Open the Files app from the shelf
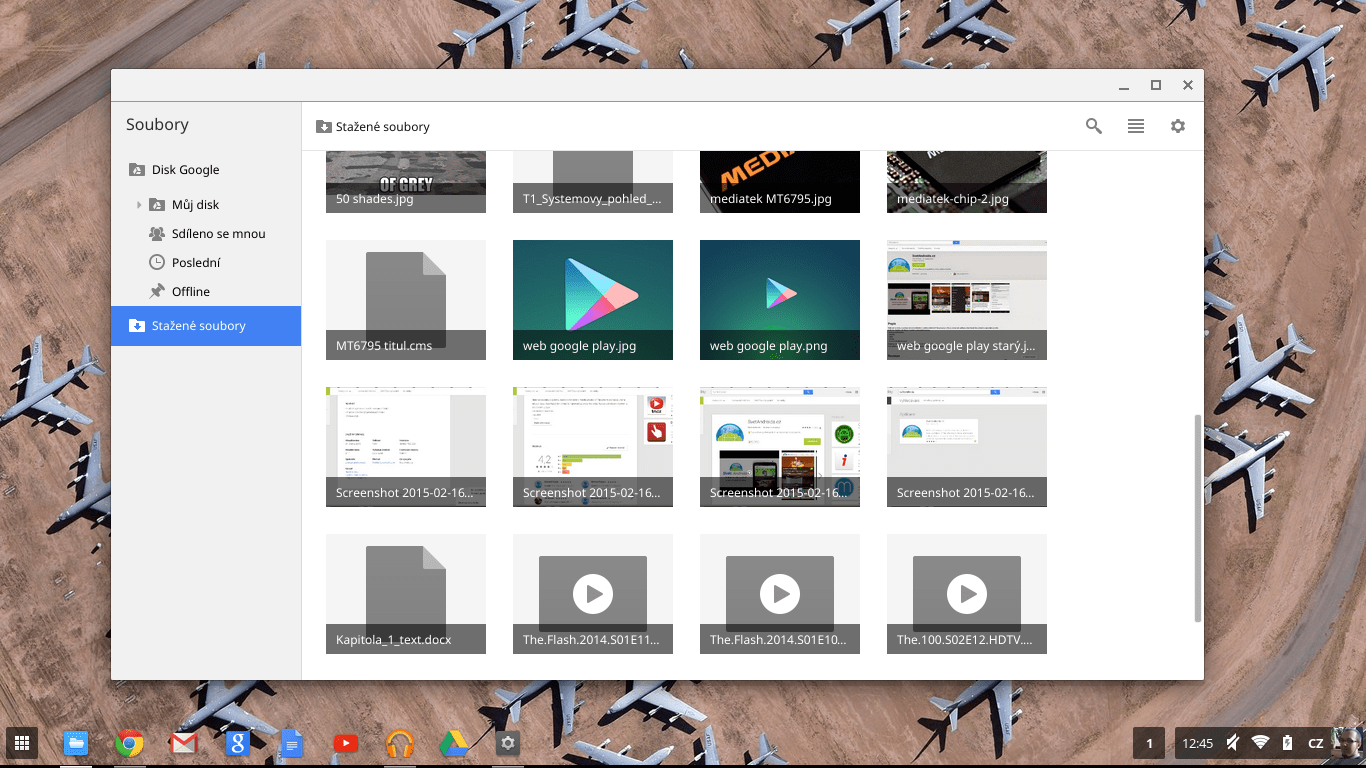This screenshot has height=768, width=1366. click(76, 743)
